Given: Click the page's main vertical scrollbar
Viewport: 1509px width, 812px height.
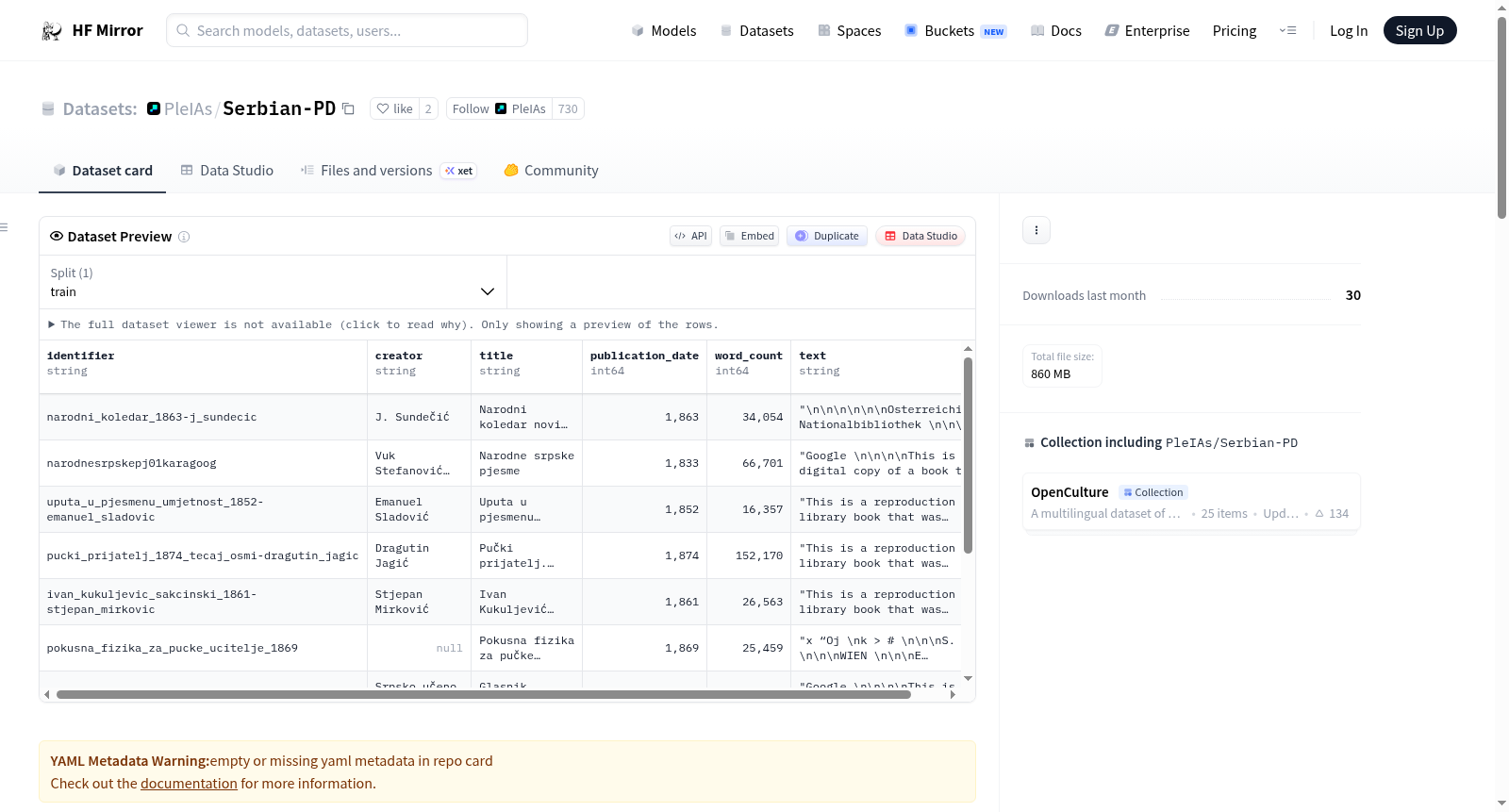Looking at the screenshot, I should 1501,118.
